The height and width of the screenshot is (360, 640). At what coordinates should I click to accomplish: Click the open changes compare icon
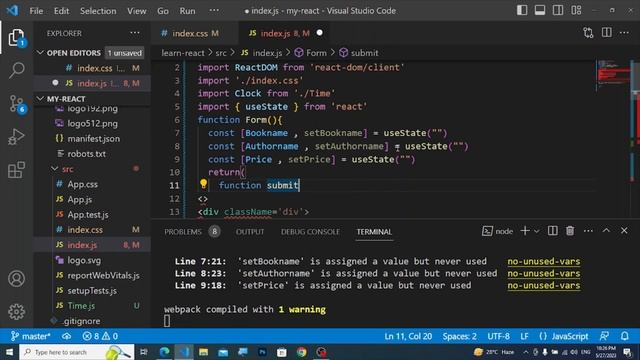point(588,33)
